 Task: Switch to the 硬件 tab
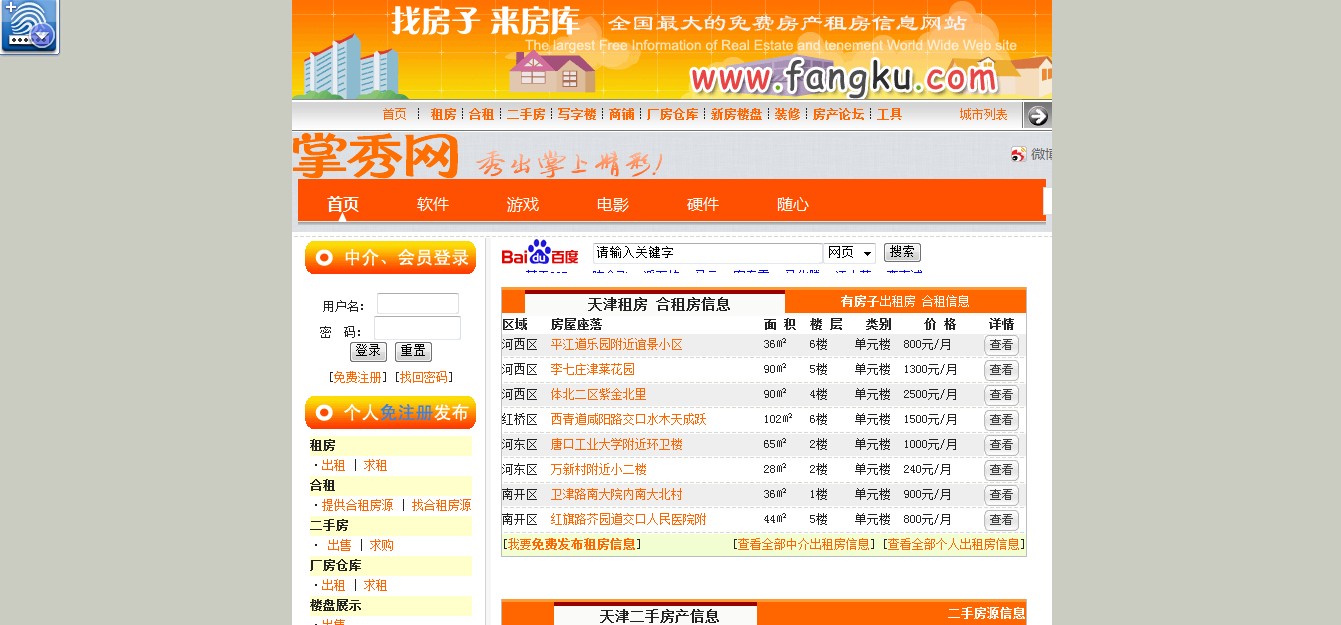703,204
